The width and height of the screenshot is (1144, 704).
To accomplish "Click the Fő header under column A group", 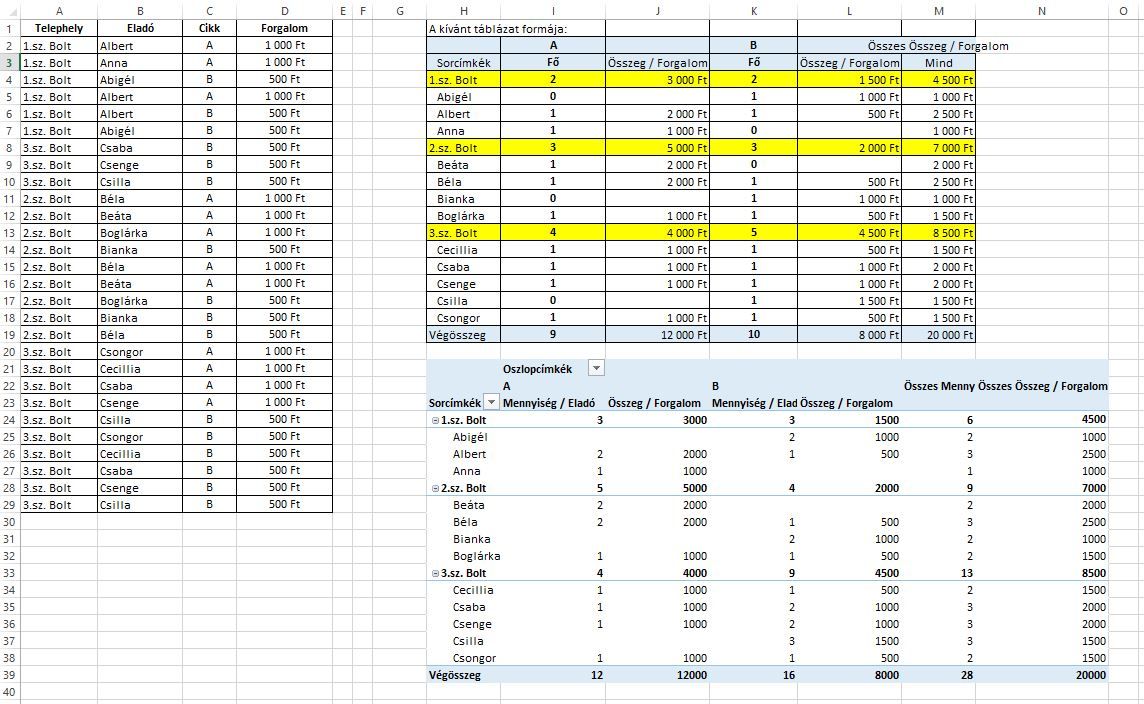I will 553,63.
